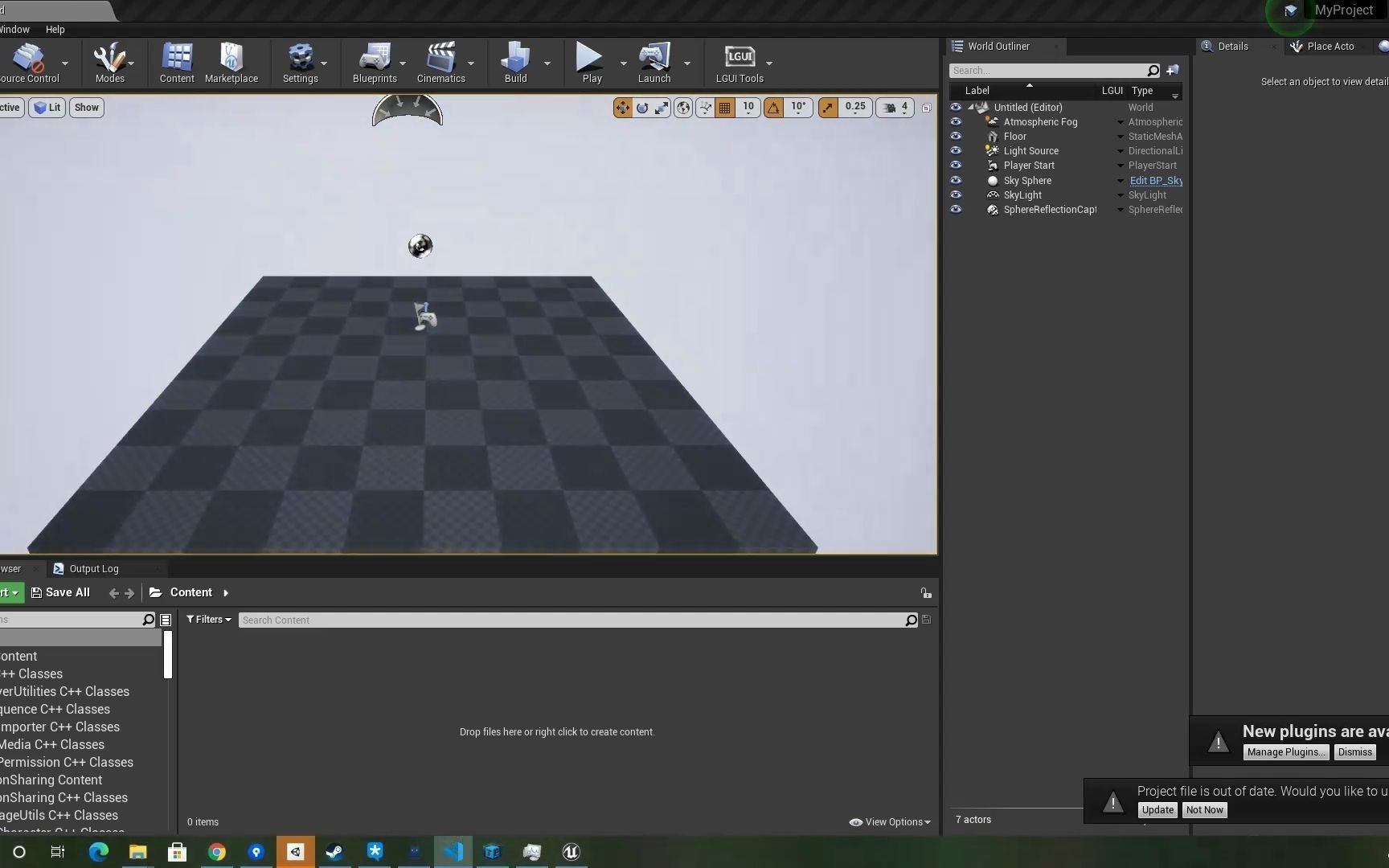Image resolution: width=1389 pixels, height=868 pixels.
Task: Hide the Floor actor
Action: [x=956, y=137]
